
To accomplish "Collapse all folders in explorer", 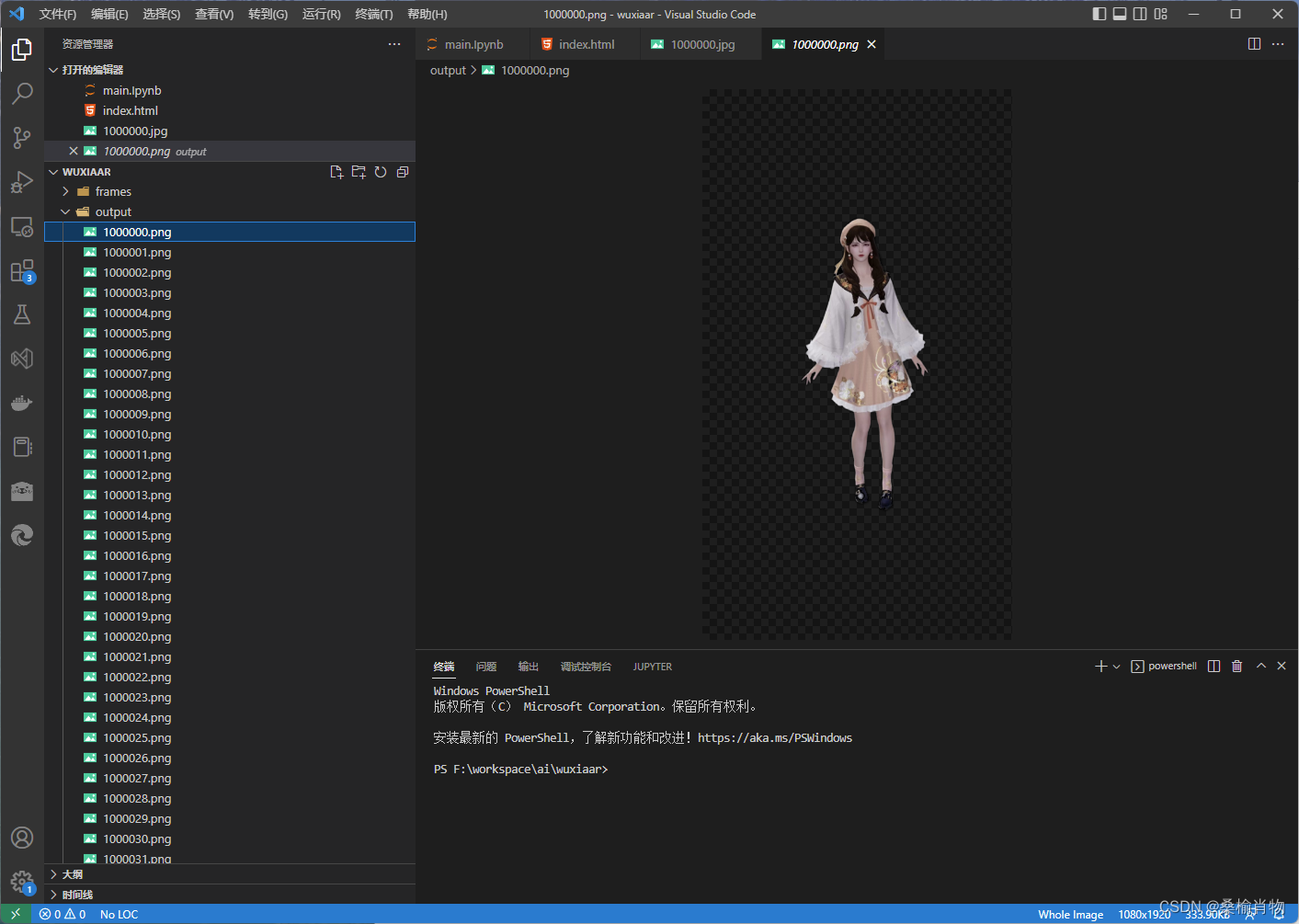I will pos(403,172).
